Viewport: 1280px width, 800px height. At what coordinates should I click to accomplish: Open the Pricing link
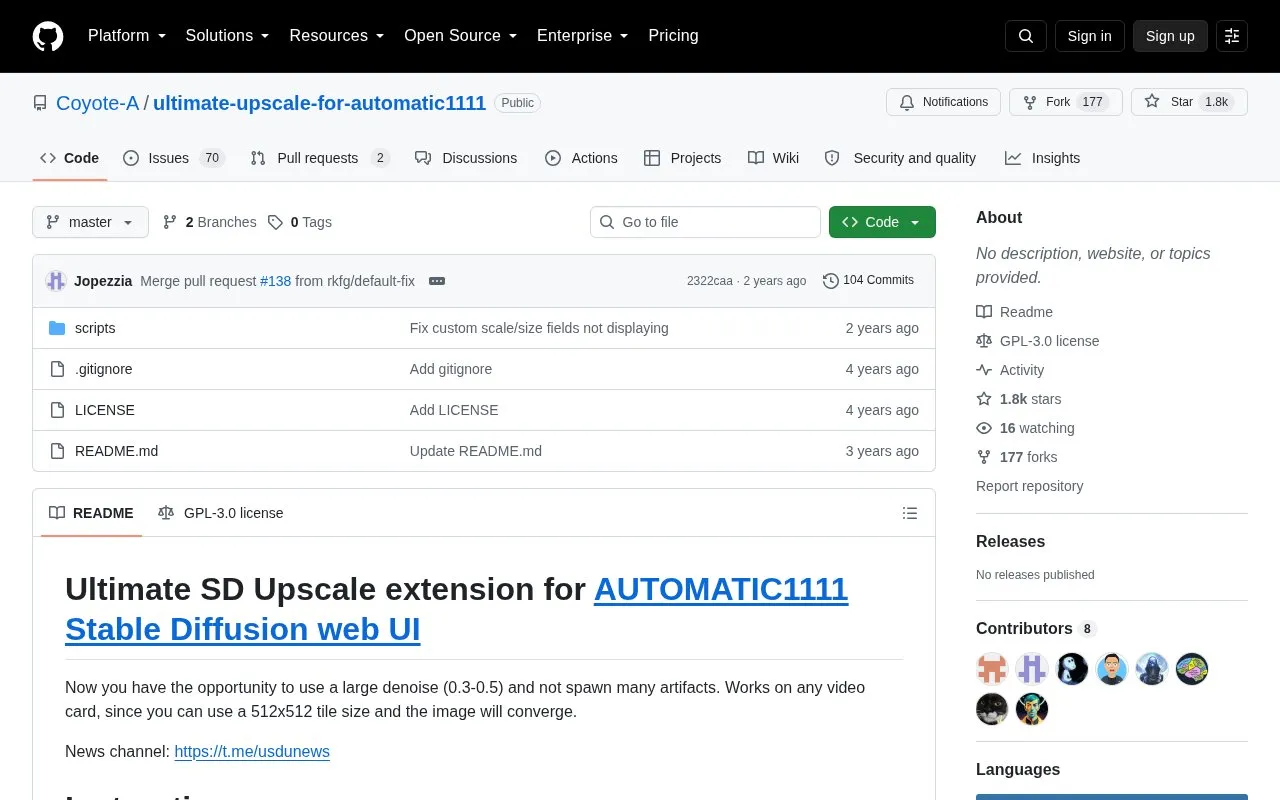tap(673, 36)
